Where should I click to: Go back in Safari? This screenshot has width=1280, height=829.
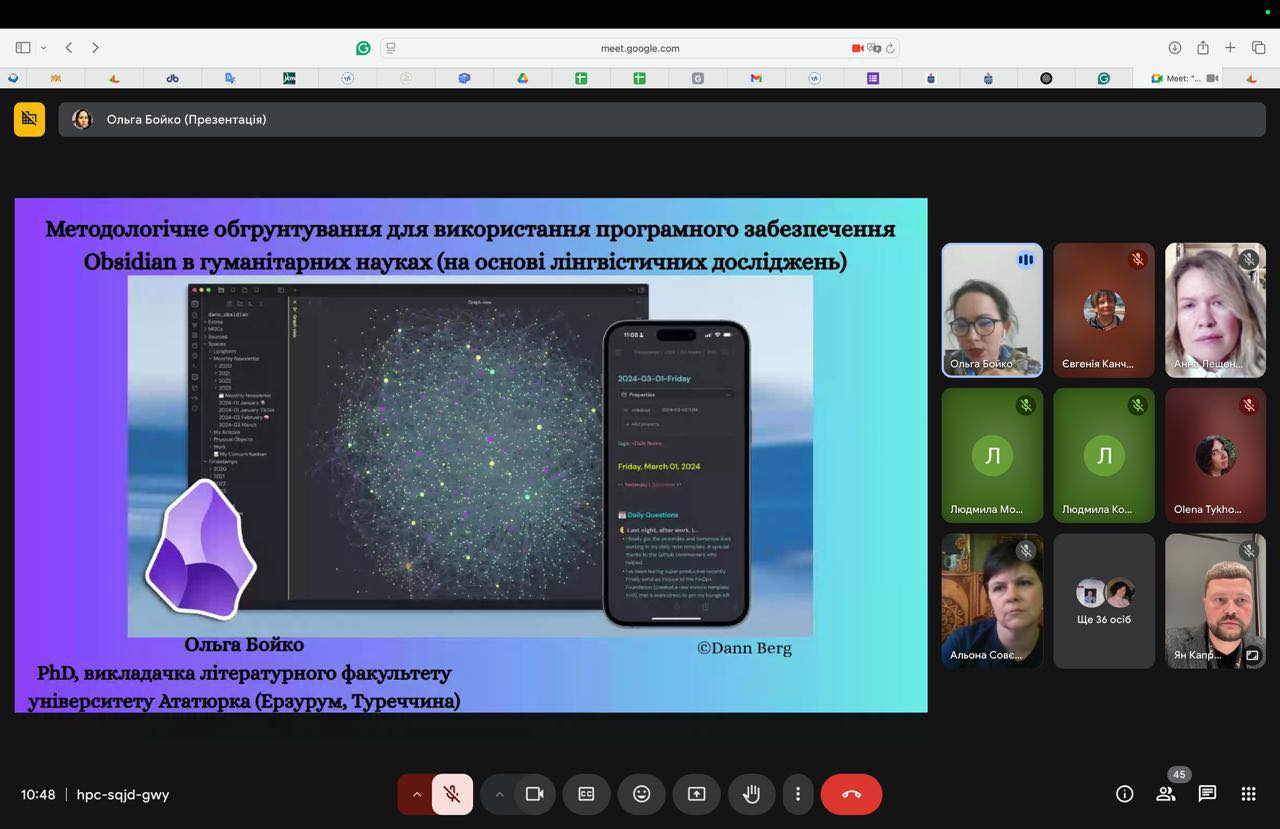tap(68, 47)
